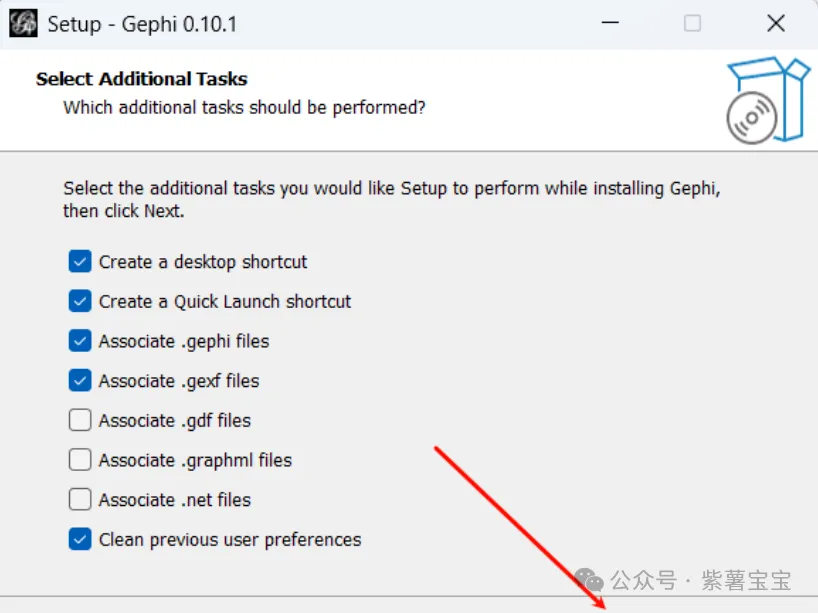
Task: Click the Clean previous user preferences label
Action: click(x=230, y=540)
